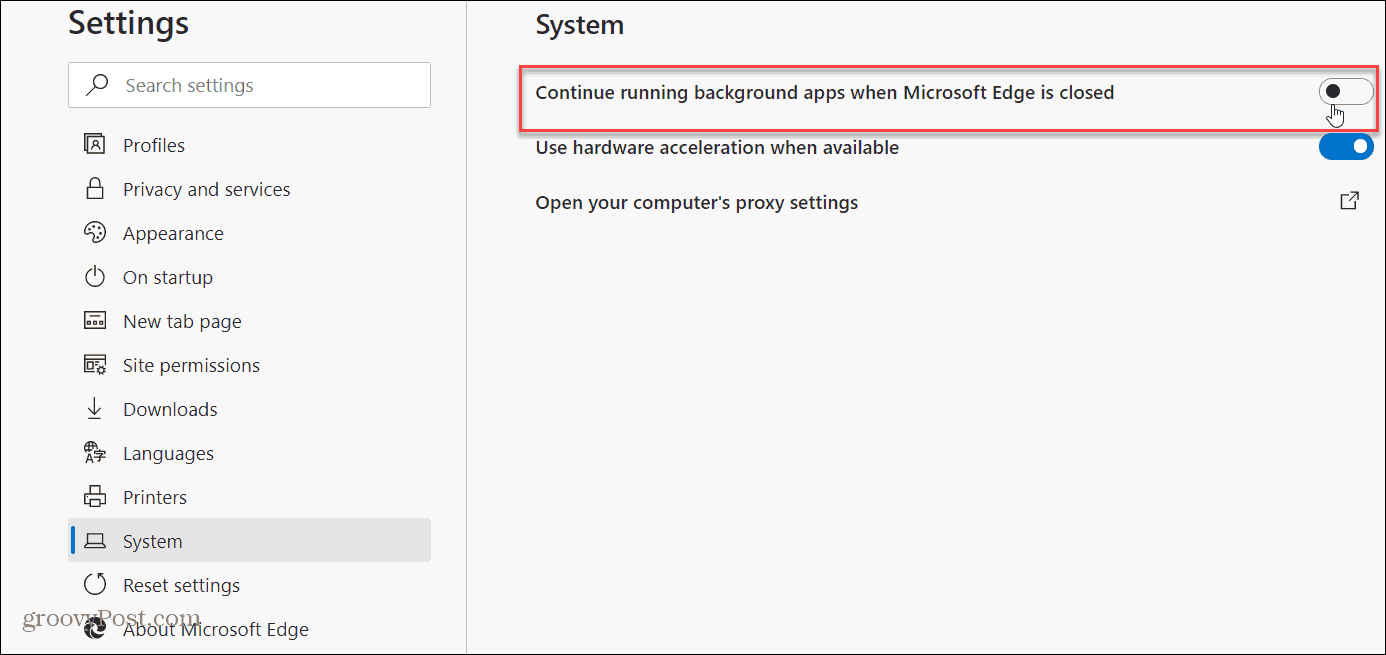
Task: Click the Profiles icon in sidebar
Action: [95, 145]
